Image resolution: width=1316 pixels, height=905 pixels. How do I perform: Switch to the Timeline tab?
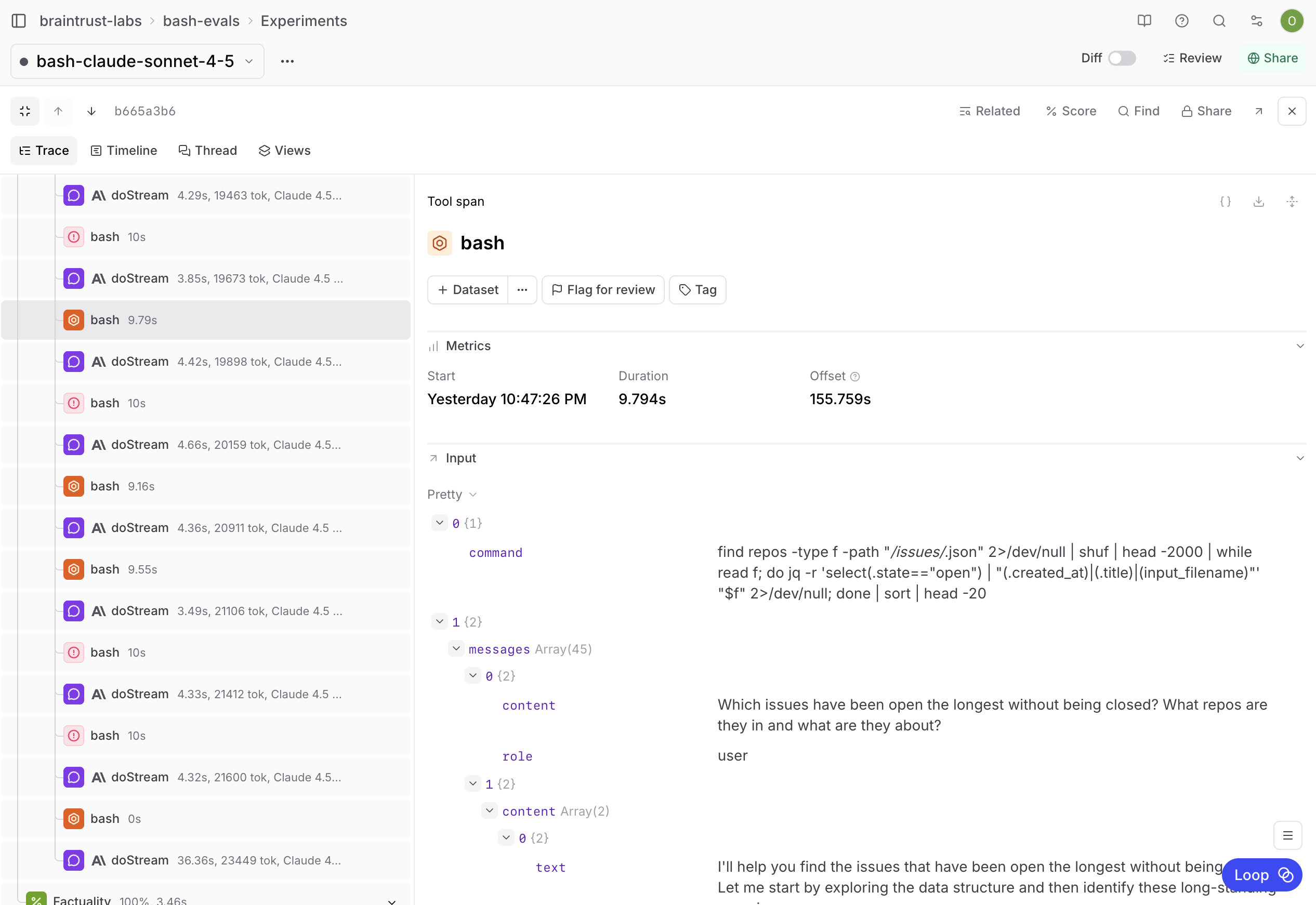[x=124, y=150]
